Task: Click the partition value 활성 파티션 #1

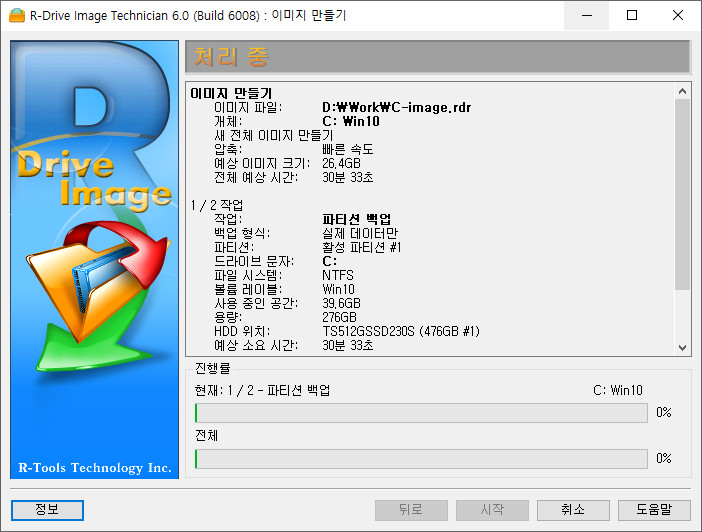Action: pyautogui.click(x=362, y=247)
